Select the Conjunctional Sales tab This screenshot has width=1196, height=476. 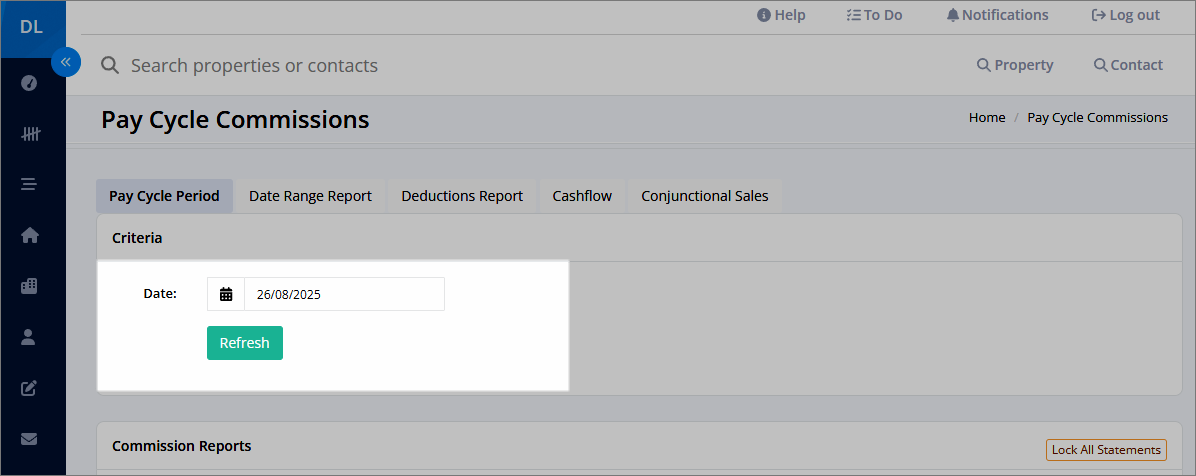(705, 196)
